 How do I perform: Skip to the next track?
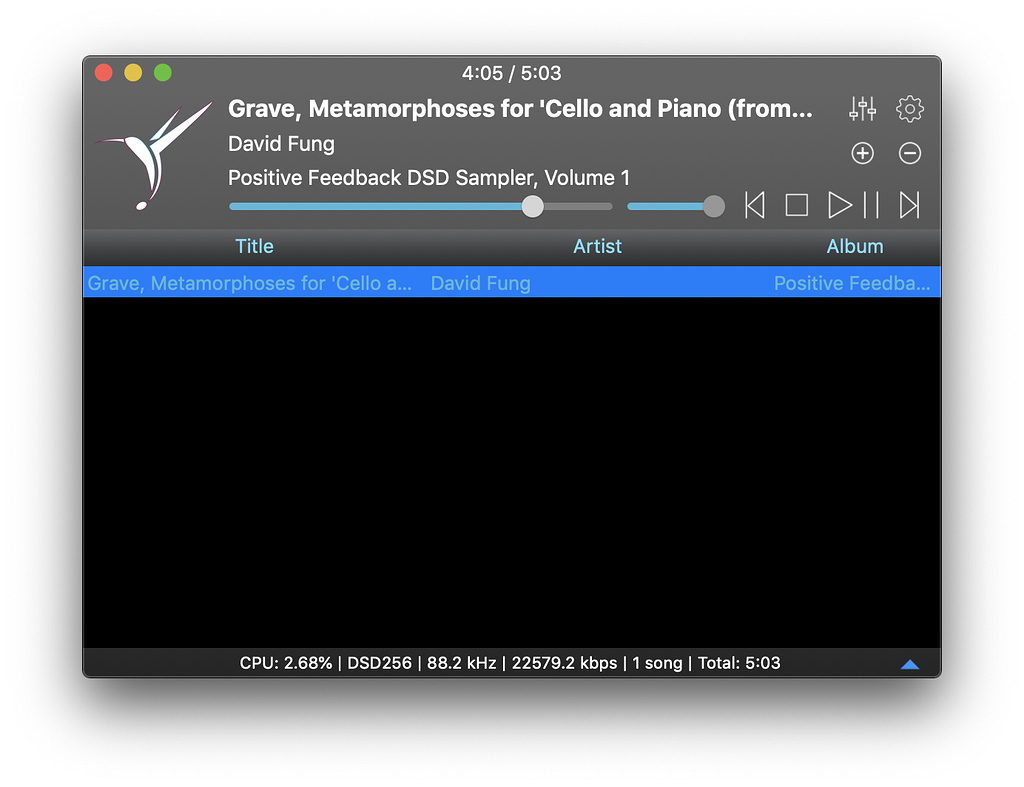tap(909, 205)
